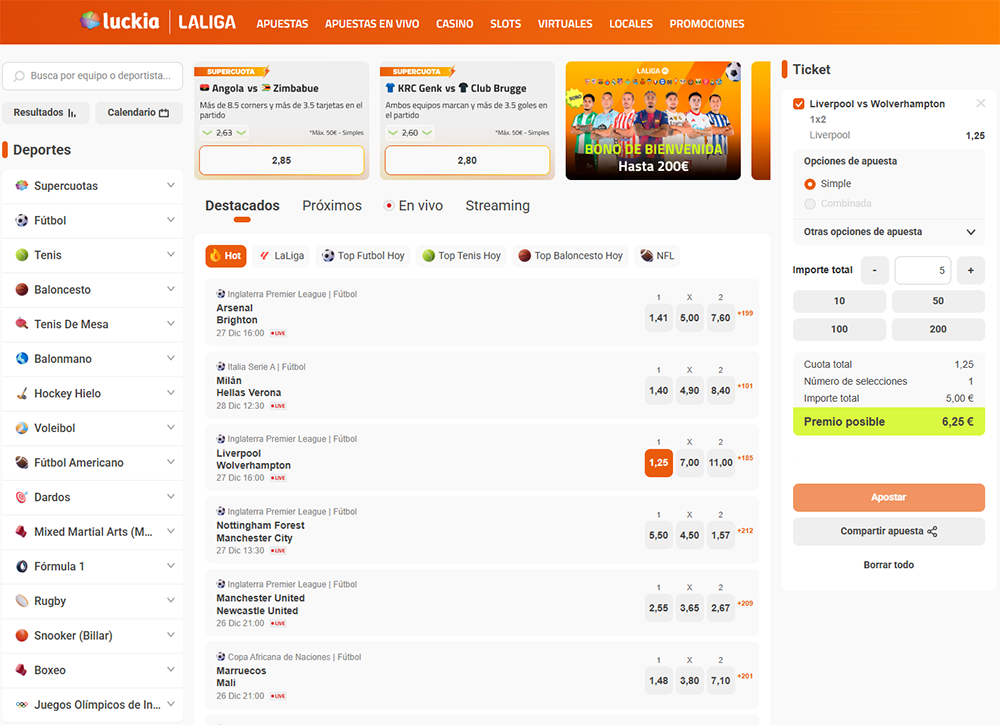Screen dimensions: 1000x725
Task: Click the Fútbol Americano ball icon
Action: point(22,462)
